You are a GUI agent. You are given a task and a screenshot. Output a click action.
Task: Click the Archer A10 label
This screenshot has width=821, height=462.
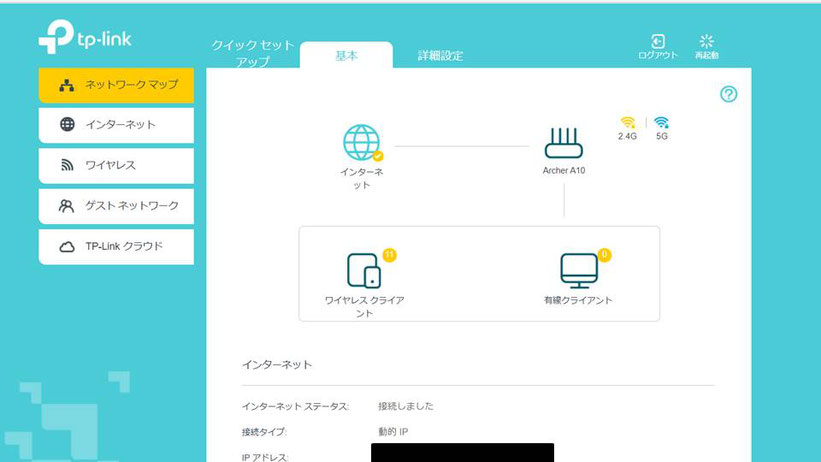point(564,170)
